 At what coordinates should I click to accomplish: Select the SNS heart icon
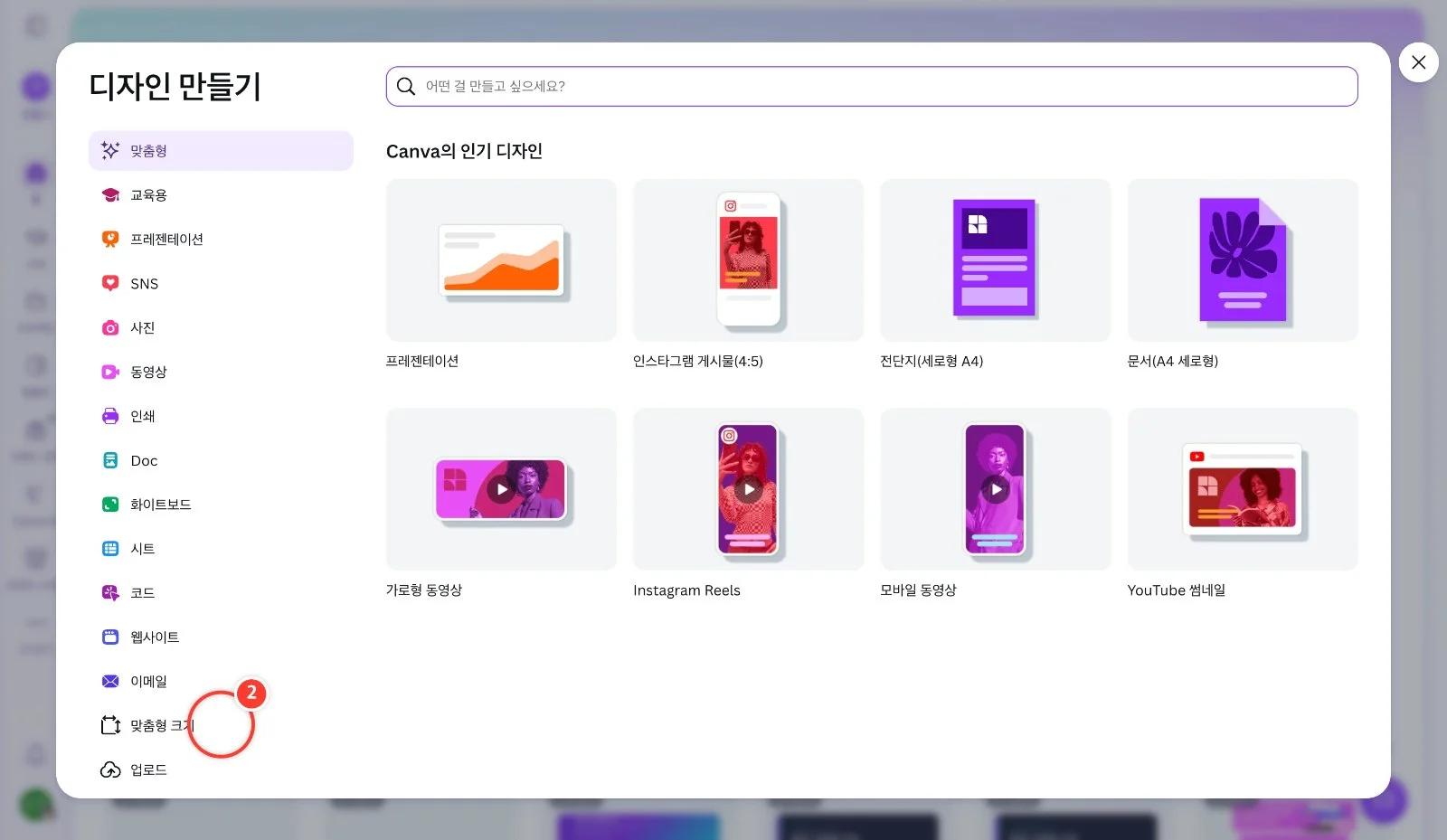tap(110, 283)
